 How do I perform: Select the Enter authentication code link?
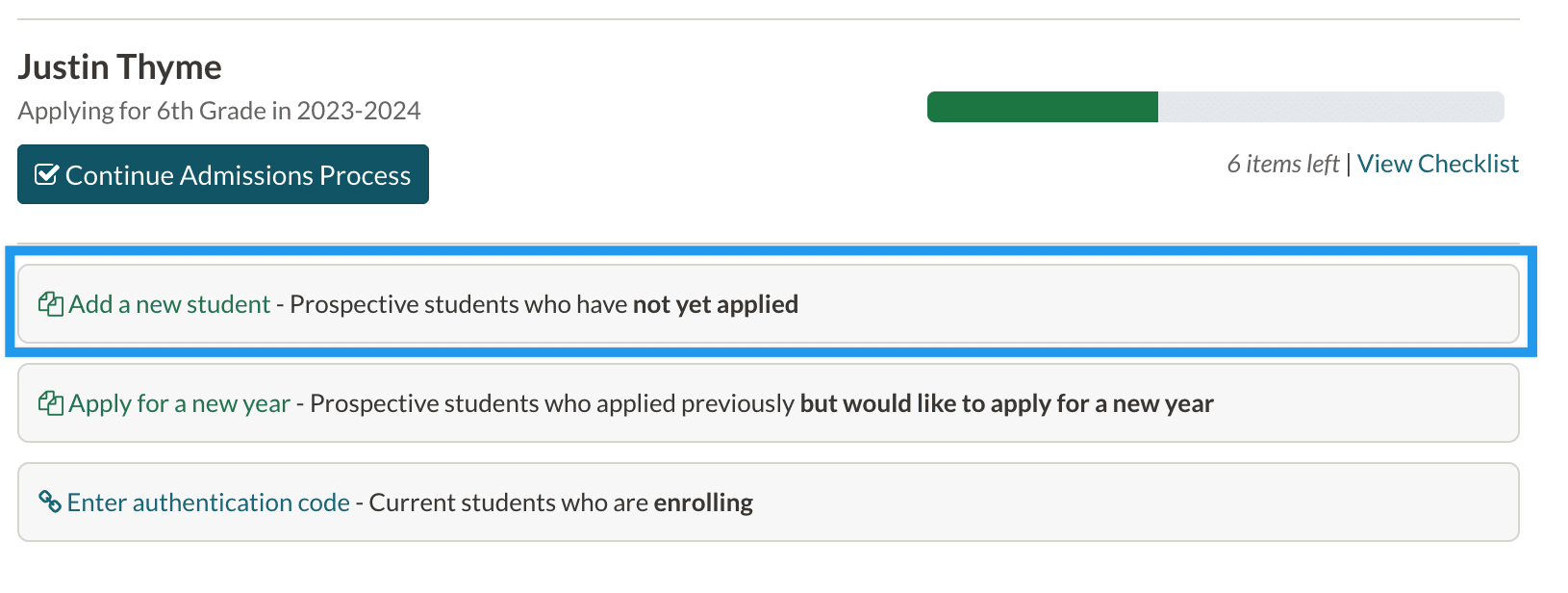point(208,503)
